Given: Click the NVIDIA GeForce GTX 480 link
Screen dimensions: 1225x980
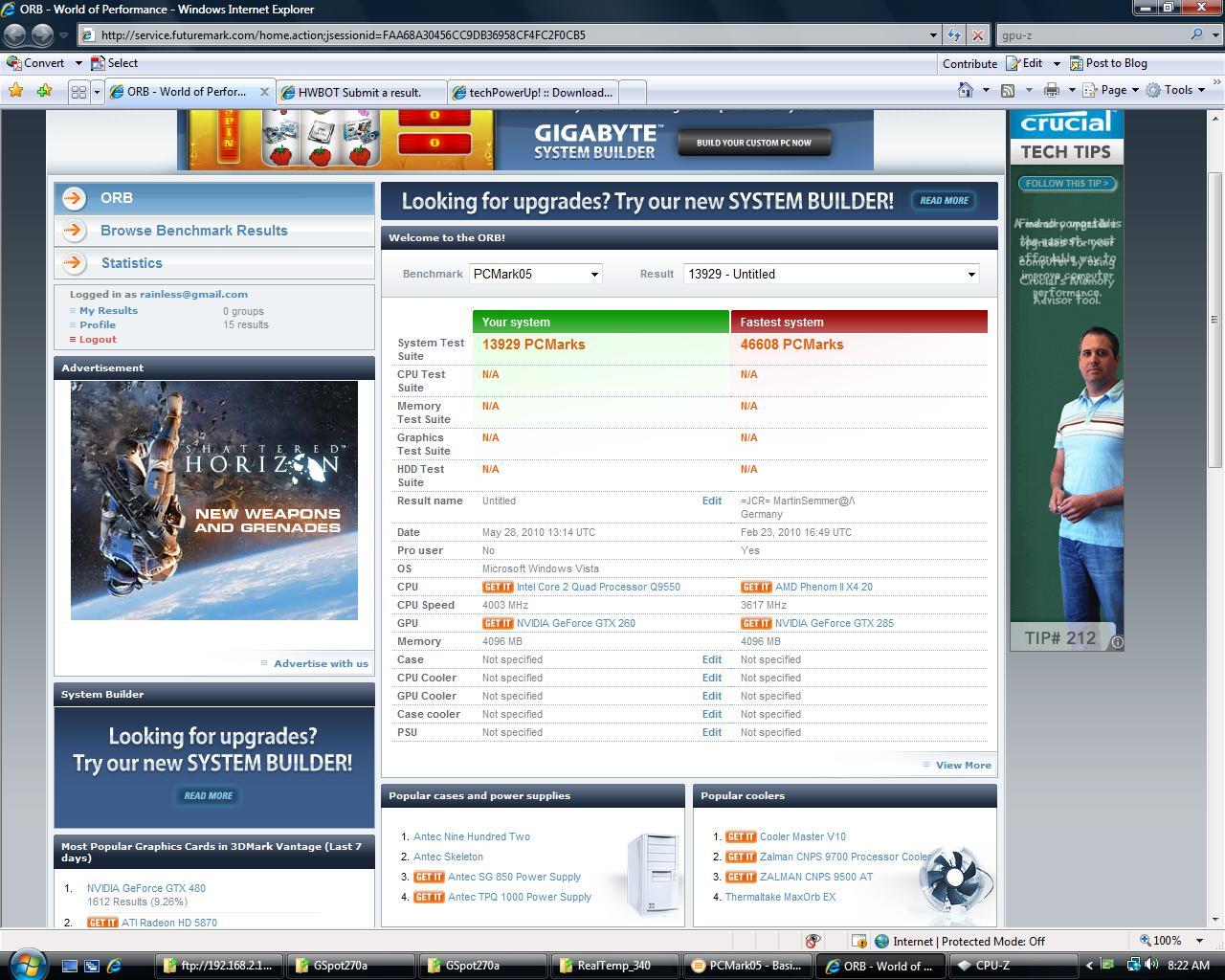Looking at the screenshot, I should tap(146, 888).
